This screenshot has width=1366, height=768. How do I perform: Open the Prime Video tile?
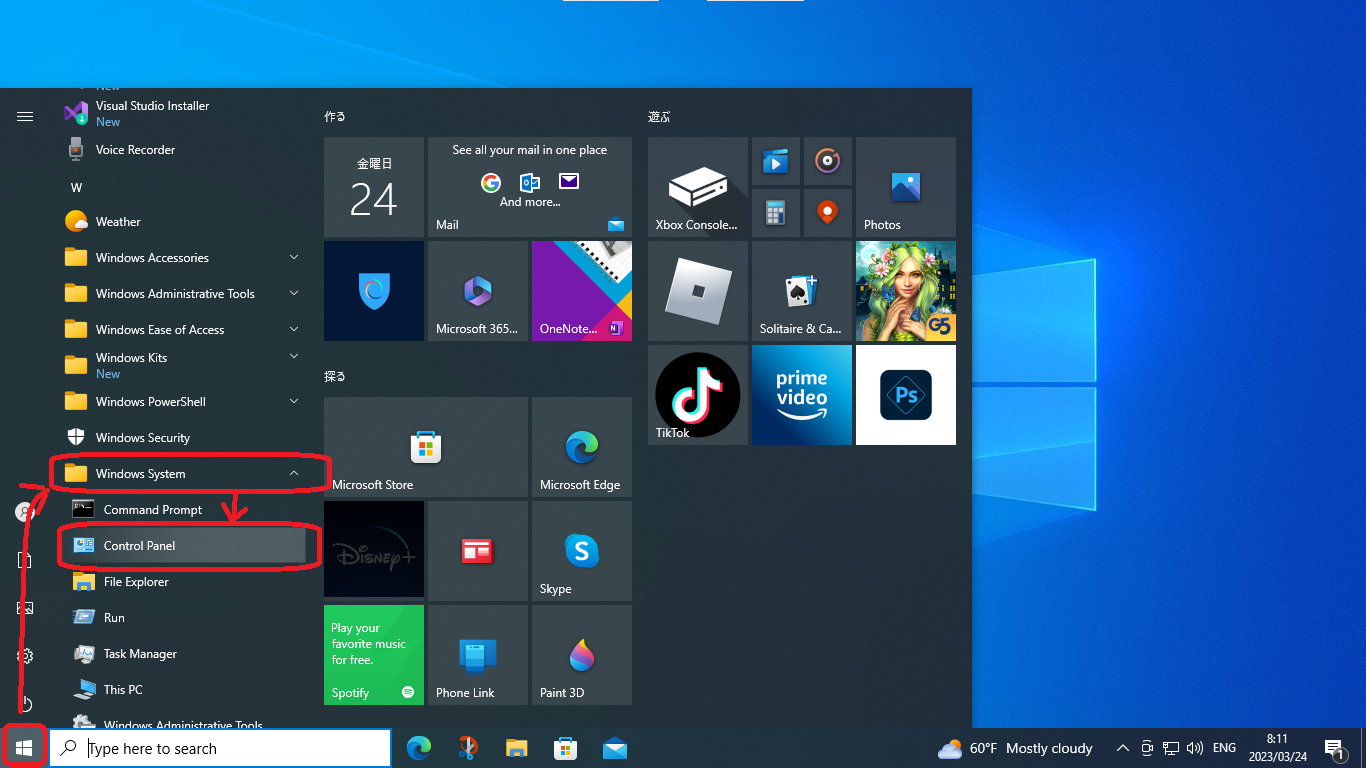click(801, 395)
